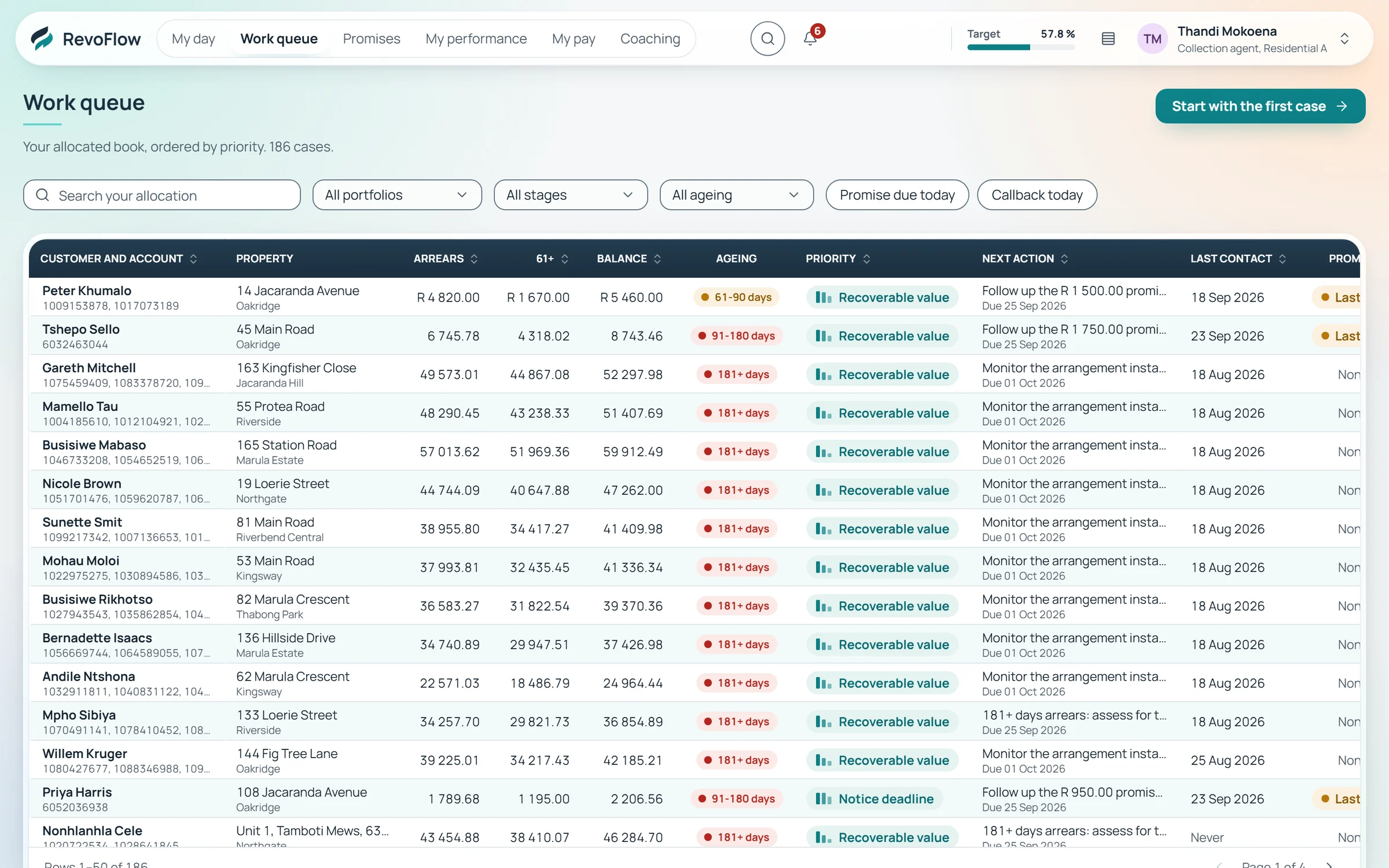Click Notice deadline badge for Priya Harris
Image resolution: width=1389 pixels, height=868 pixels.
[874, 799]
